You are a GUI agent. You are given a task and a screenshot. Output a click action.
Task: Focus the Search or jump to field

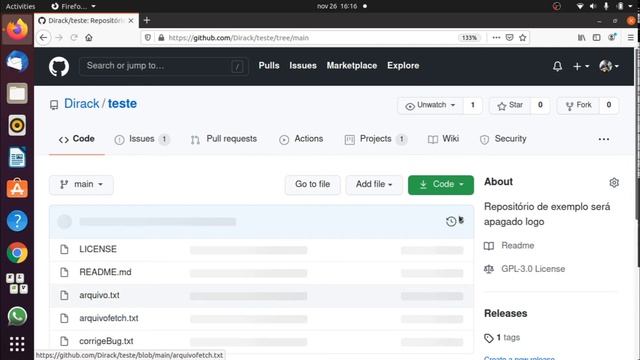[163, 66]
